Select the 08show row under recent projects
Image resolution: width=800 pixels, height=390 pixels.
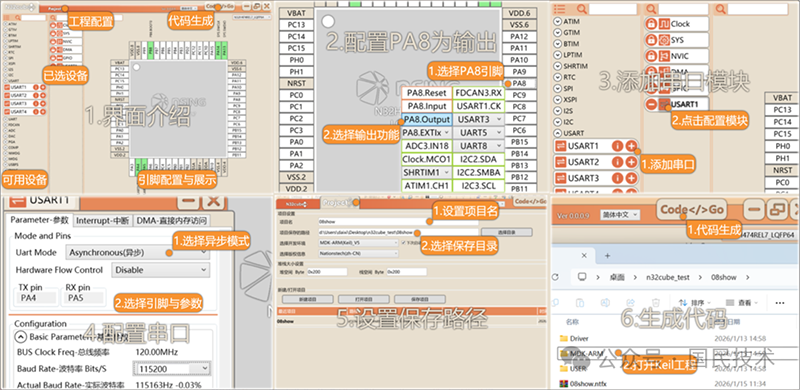point(411,322)
